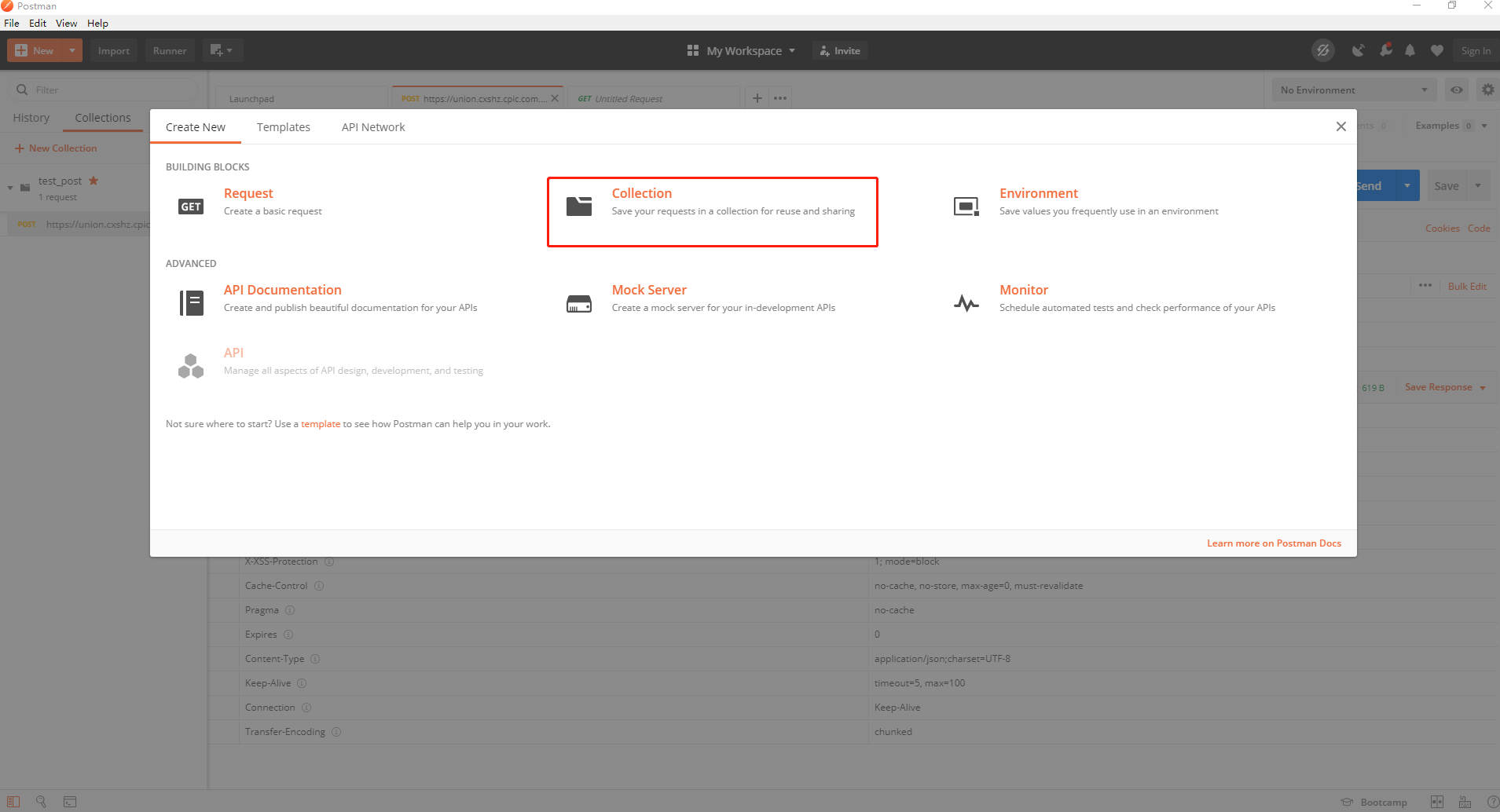Click the star on test_post collection

pyautogui.click(x=94, y=181)
